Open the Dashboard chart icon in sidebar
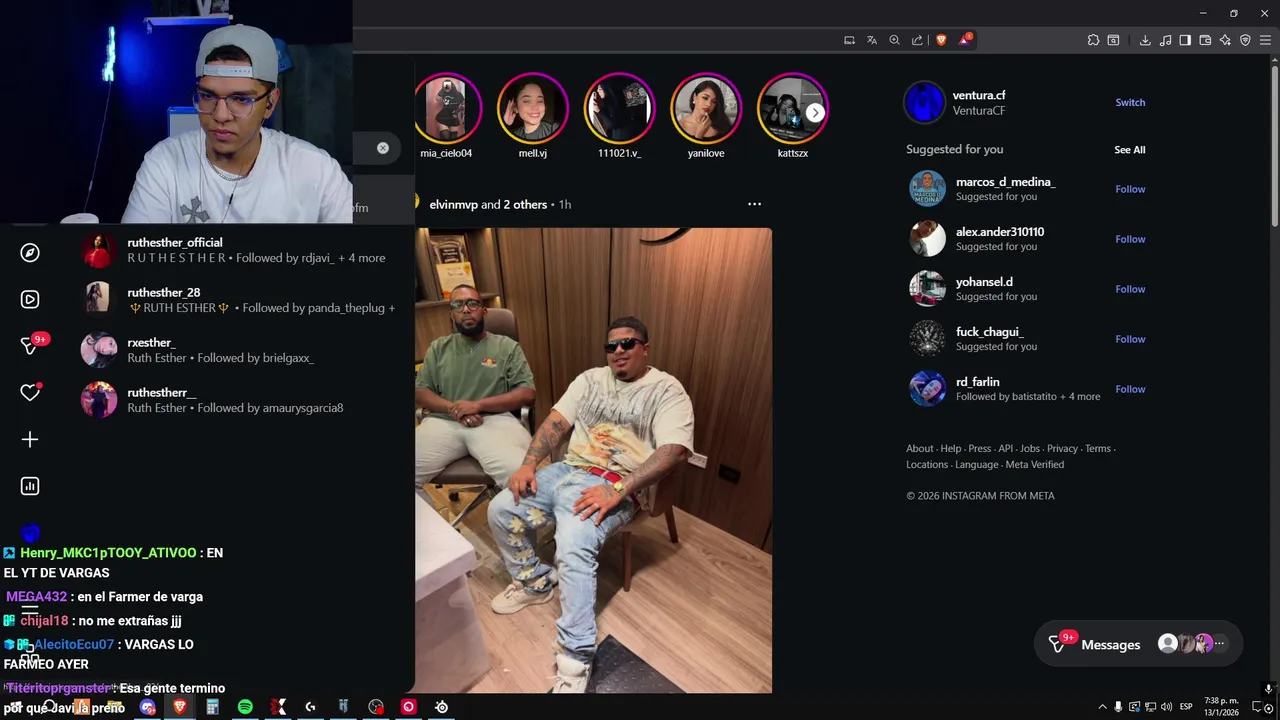 (x=30, y=486)
